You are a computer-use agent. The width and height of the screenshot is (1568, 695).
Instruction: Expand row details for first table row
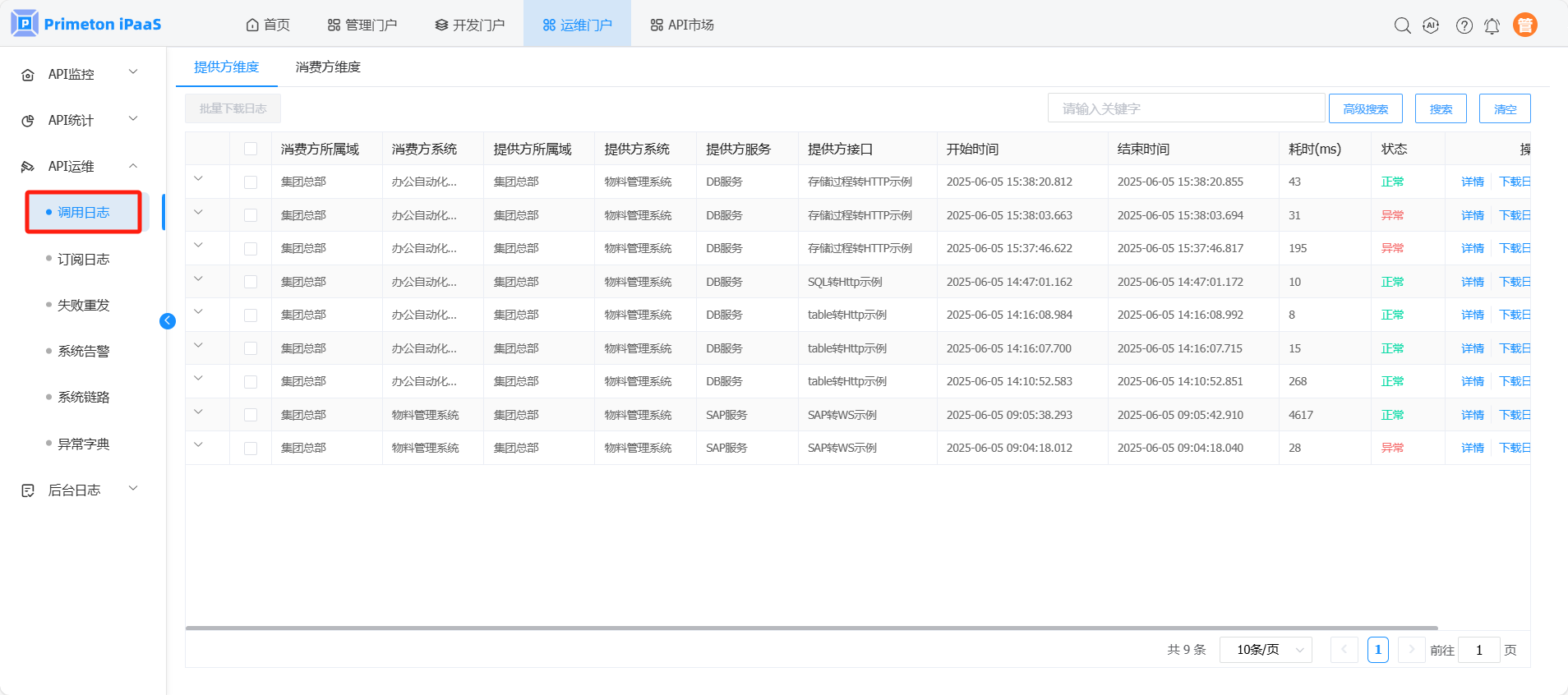pos(198,178)
